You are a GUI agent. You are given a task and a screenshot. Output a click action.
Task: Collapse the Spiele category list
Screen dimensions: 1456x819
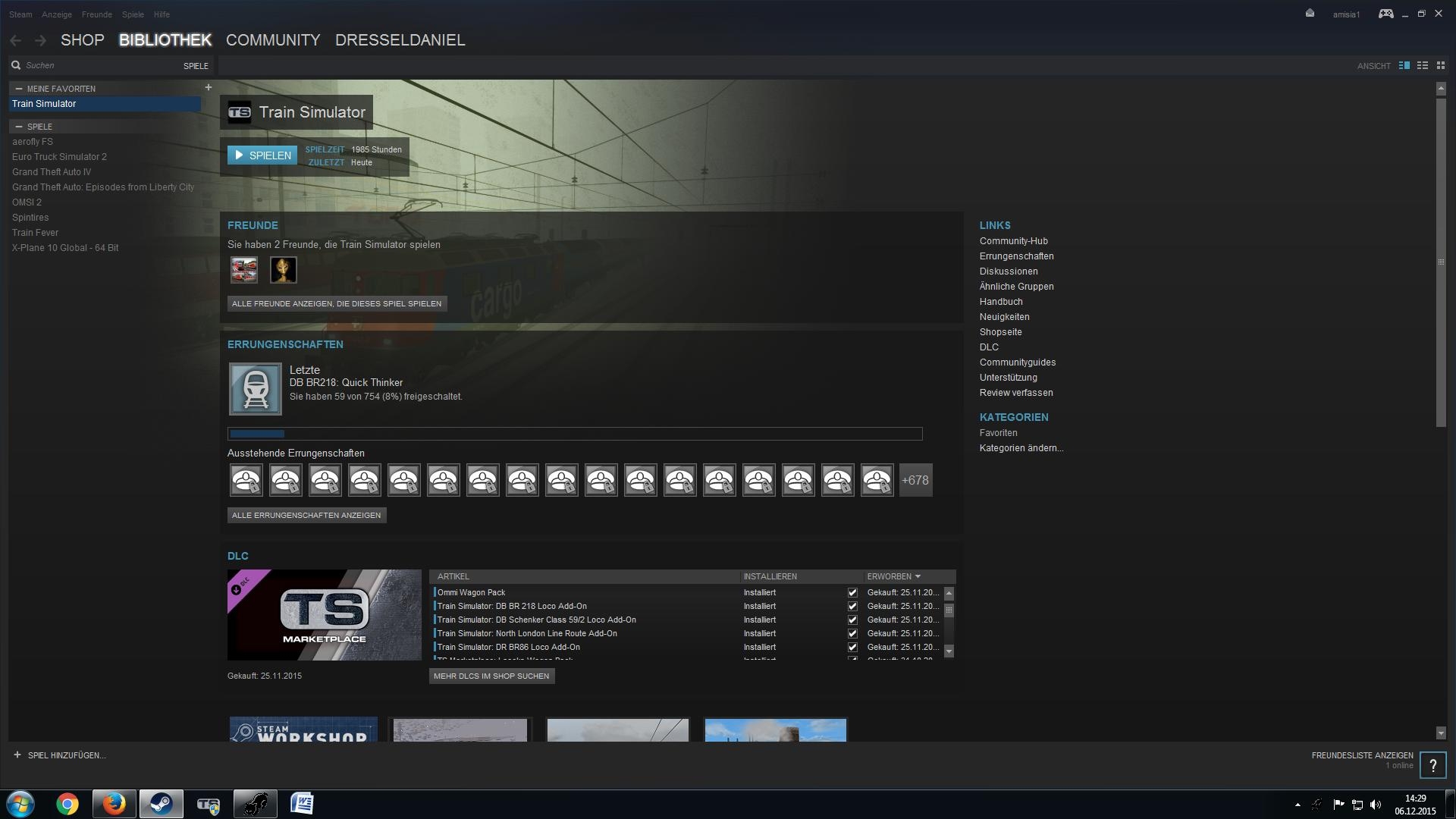pyautogui.click(x=19, y=127)
